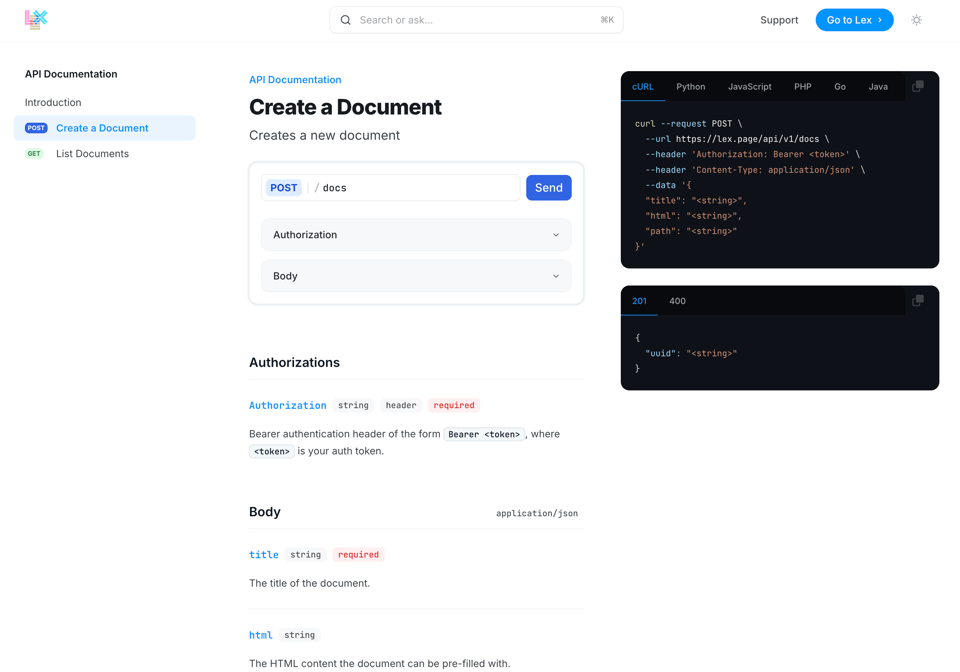Viewport: 960px width, 672px height.
Task: Select the Go code tab
Action: click(840, 87)
